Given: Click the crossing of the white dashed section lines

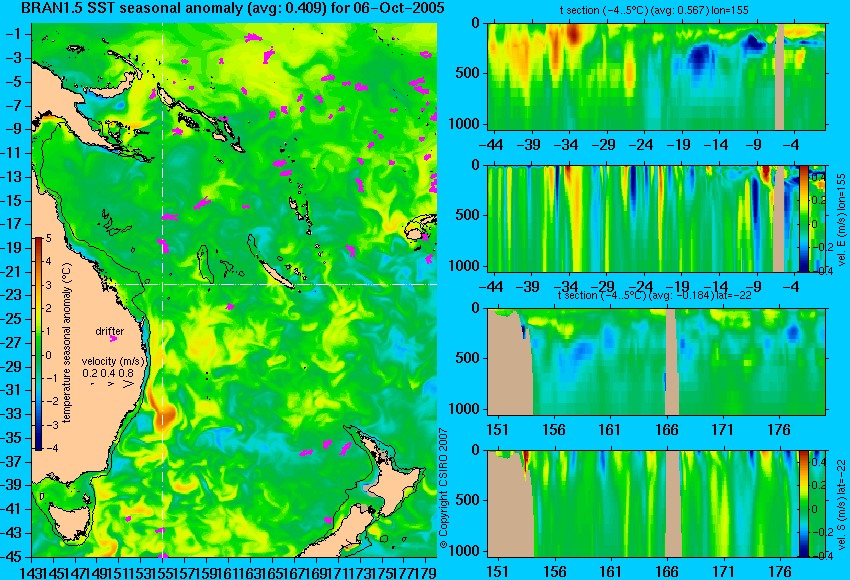Looking at the screenshot, I should click(x=162, y=284).
